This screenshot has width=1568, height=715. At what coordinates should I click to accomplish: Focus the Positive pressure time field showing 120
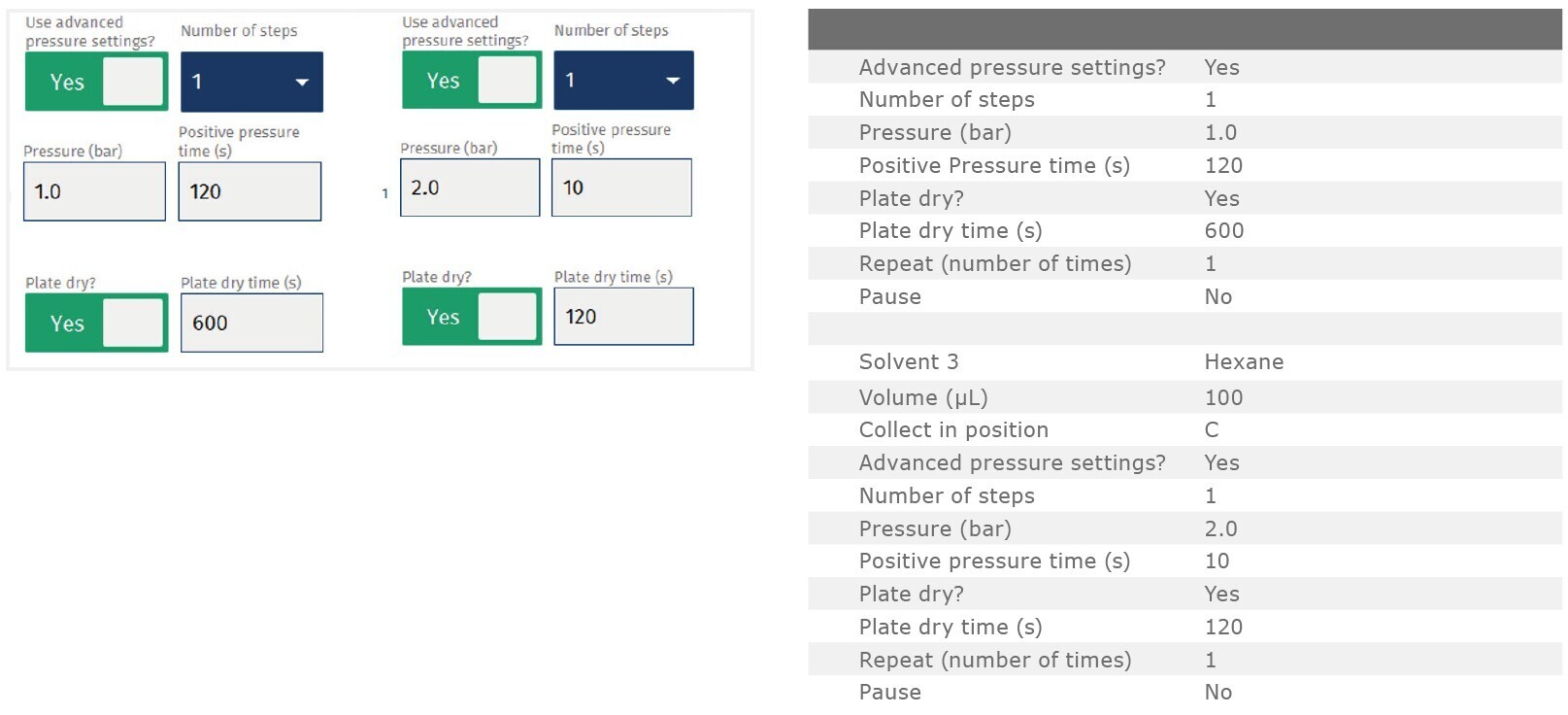[250, 191]
